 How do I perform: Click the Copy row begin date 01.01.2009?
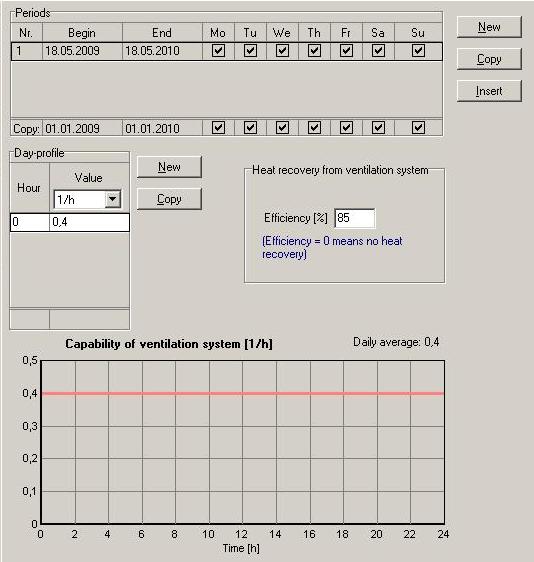click(82, 128)
